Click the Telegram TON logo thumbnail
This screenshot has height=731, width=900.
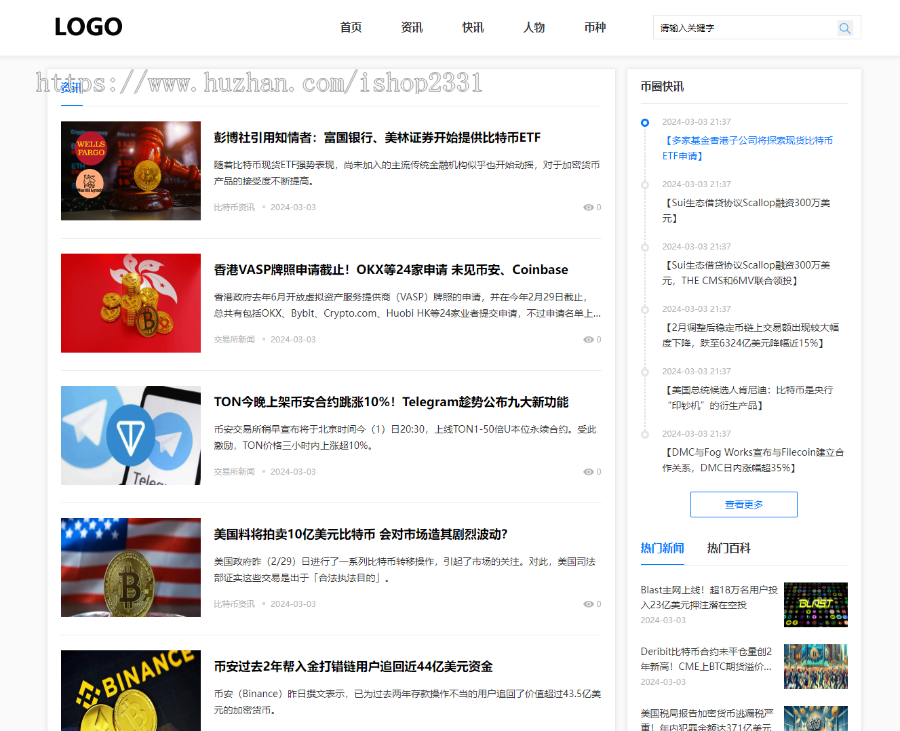click(131, 436)
